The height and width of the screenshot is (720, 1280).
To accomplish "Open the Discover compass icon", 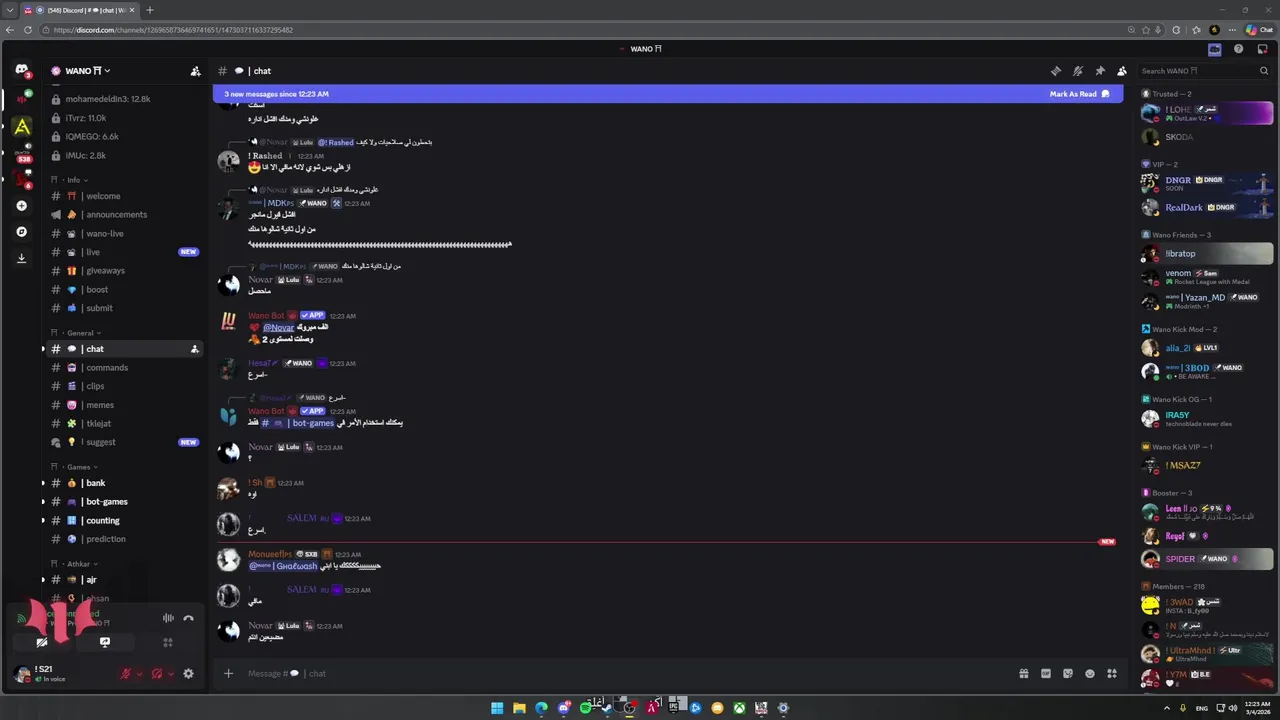I will coord(21,231).
